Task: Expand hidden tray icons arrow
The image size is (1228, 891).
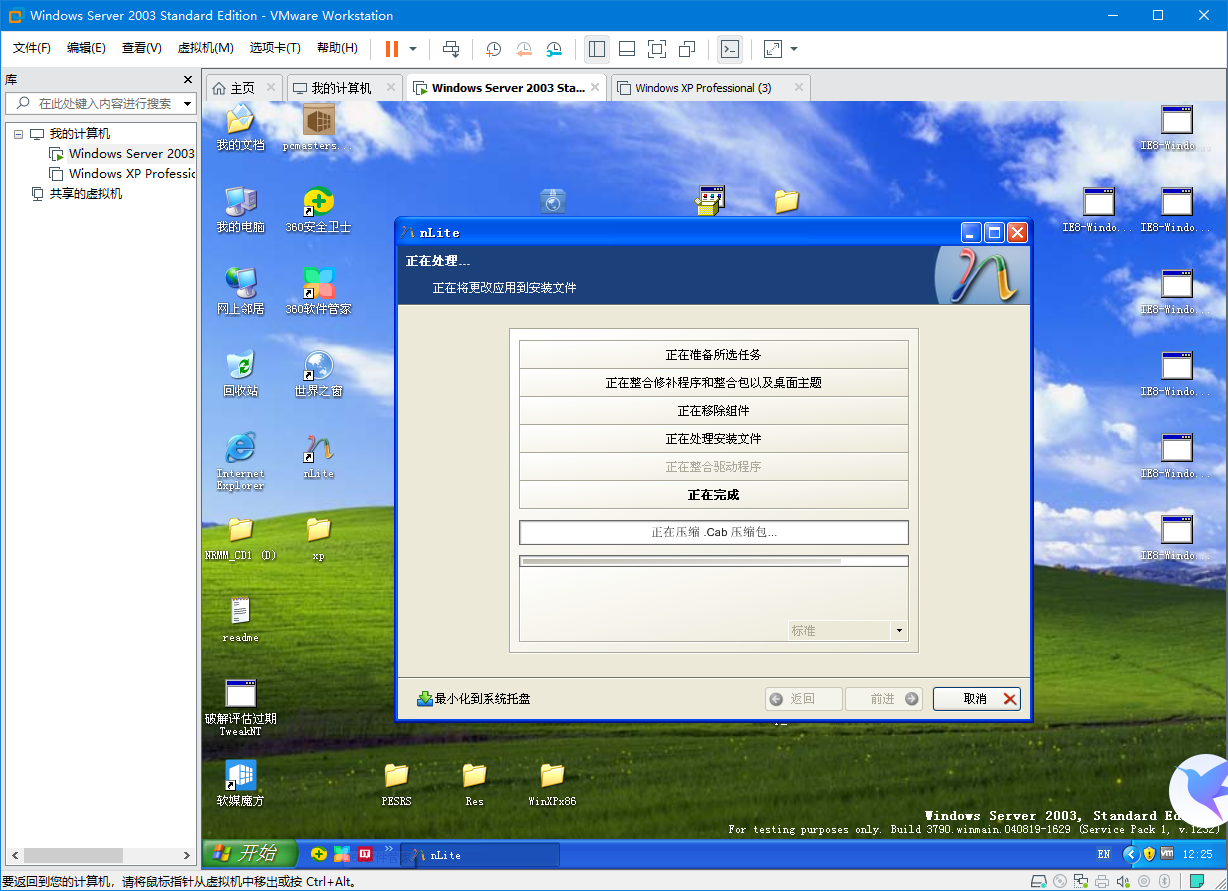Action: [1131, 854]
